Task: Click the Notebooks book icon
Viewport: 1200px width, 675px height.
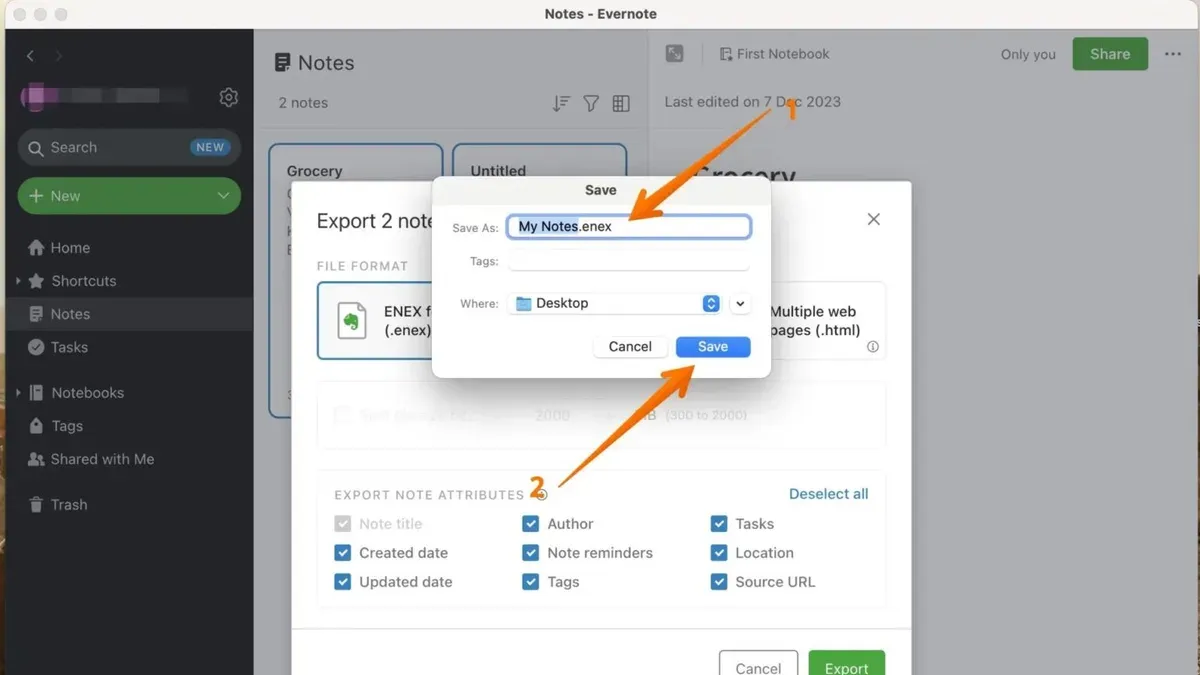Action: point(36,393)
